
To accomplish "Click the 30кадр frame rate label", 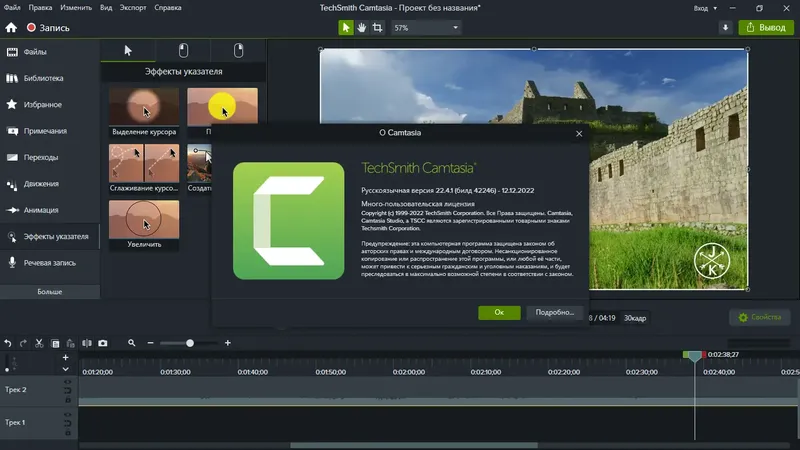I will point(635,318).
